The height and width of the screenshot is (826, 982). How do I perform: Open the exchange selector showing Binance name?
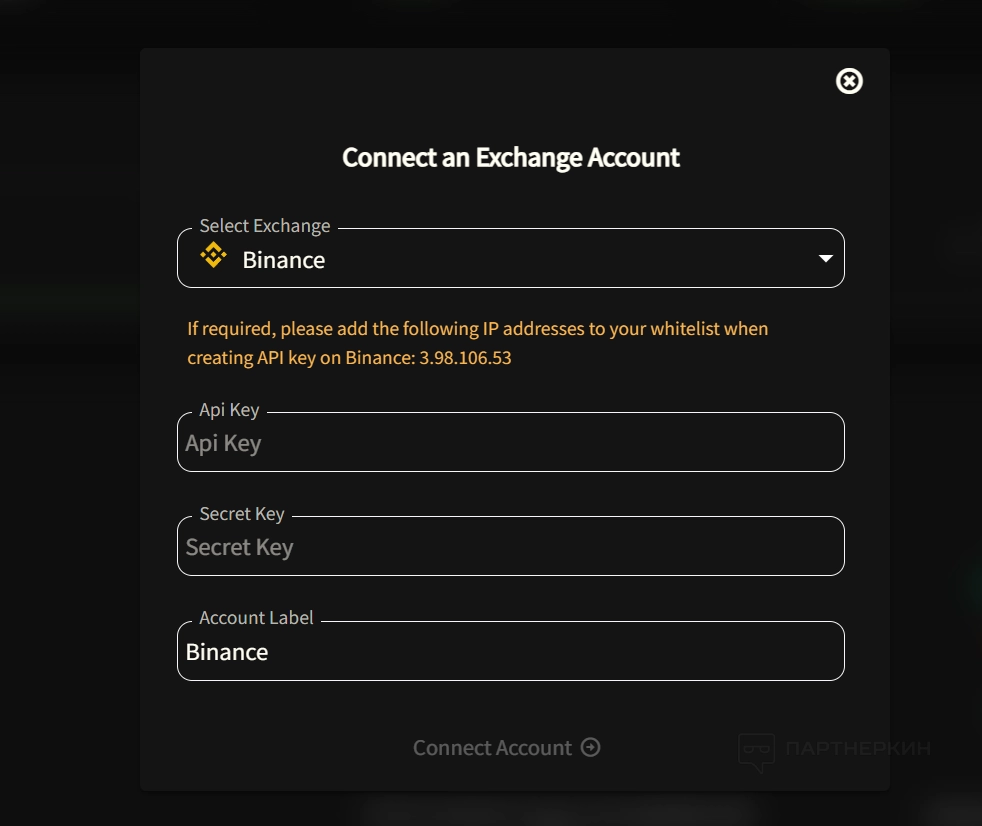click(284, 260)
